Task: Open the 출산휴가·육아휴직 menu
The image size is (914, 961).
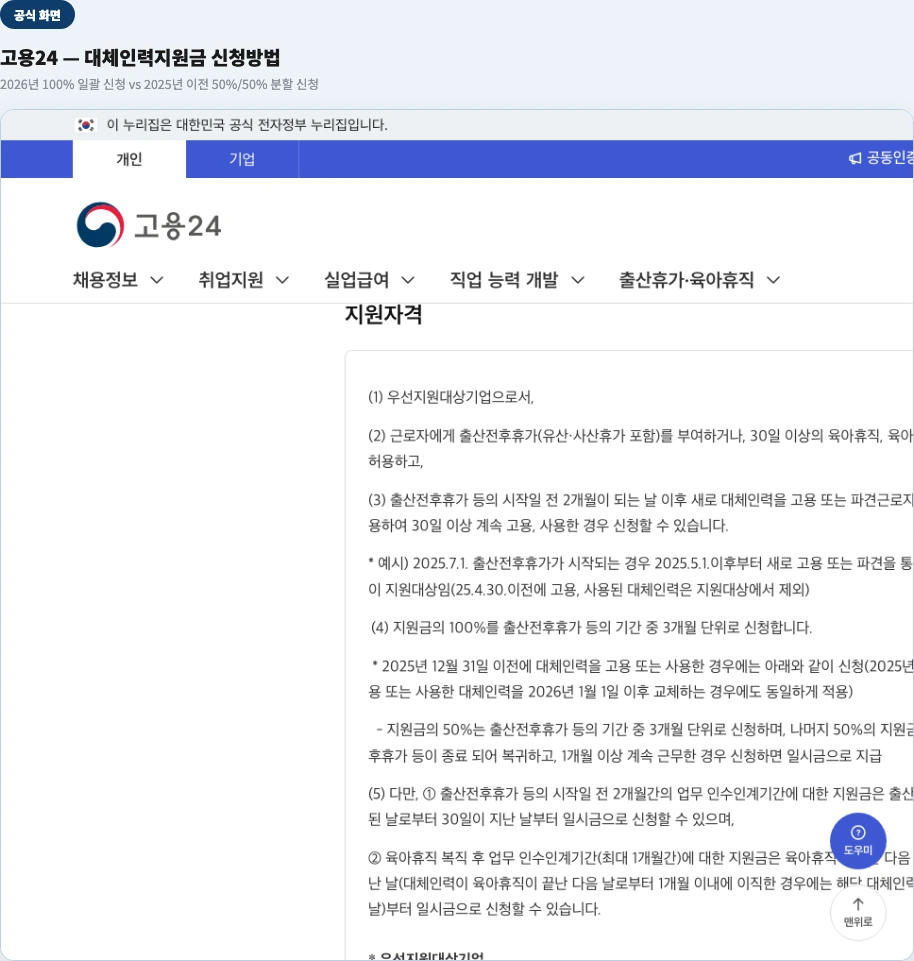Action: click(x=699, y=280)
